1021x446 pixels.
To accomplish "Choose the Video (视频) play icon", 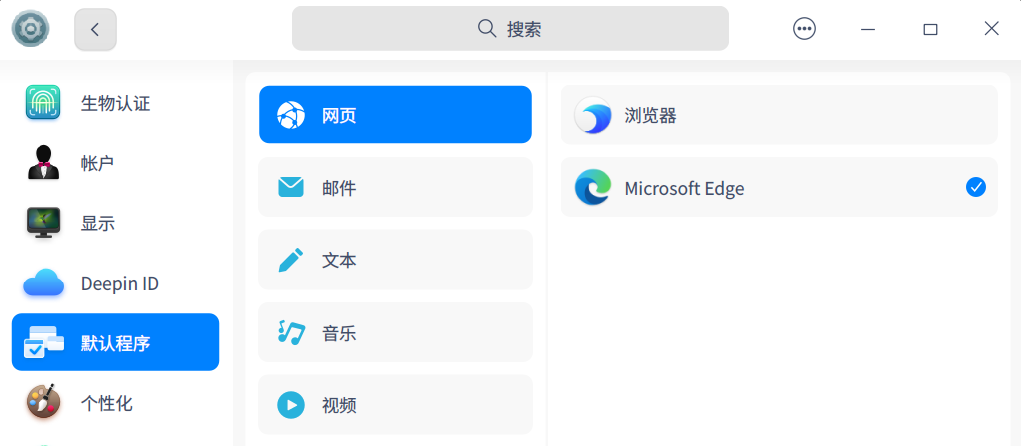I will coord(291,405).
